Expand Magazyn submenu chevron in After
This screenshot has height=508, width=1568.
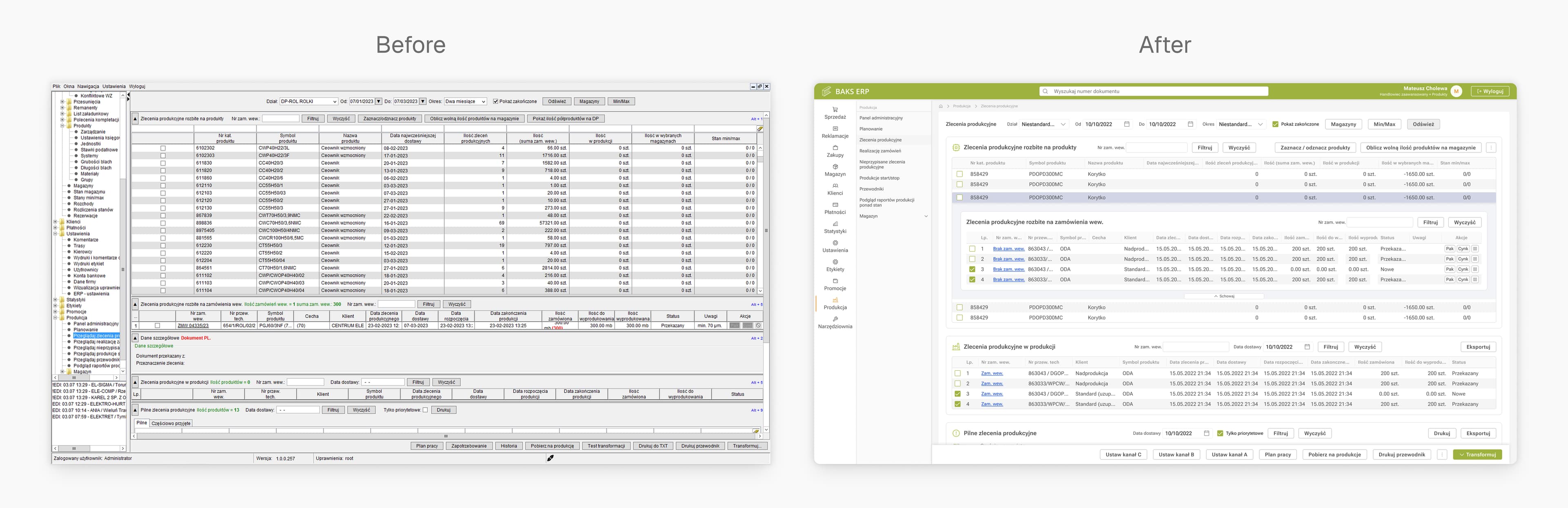click(x=926, y=216)
